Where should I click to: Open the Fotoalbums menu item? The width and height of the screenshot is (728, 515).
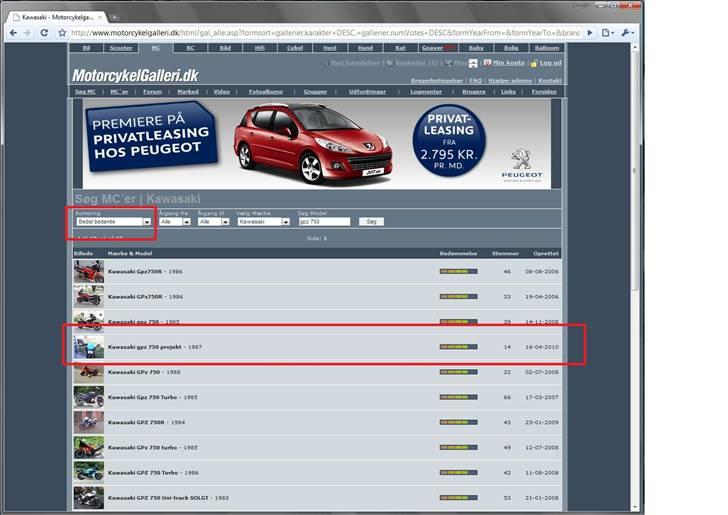click(x=265, y=91)
